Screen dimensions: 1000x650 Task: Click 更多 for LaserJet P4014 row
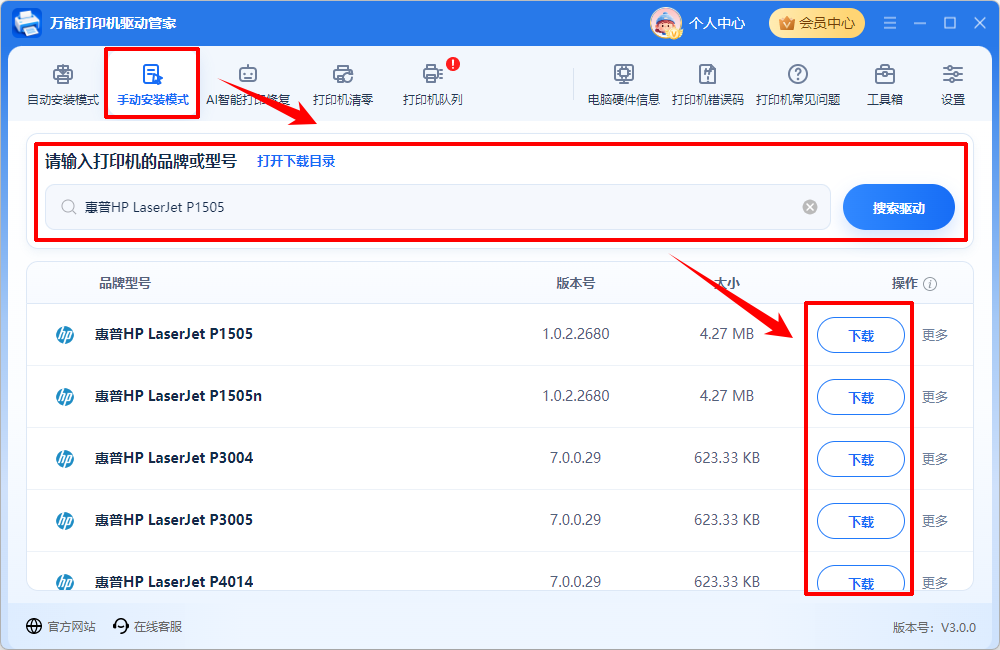[935, 582]
